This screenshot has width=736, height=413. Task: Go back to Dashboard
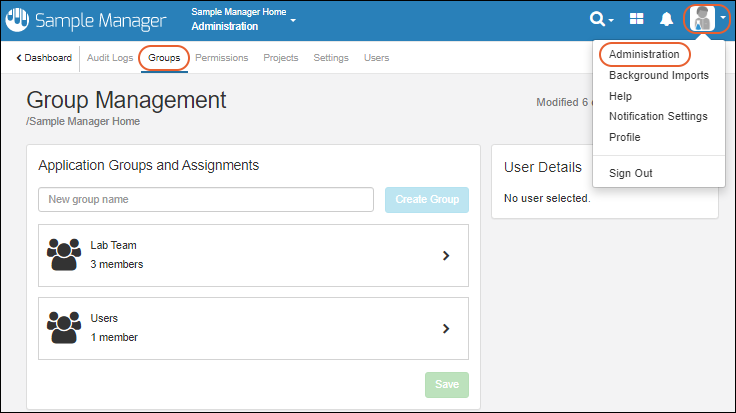point(44,58)
